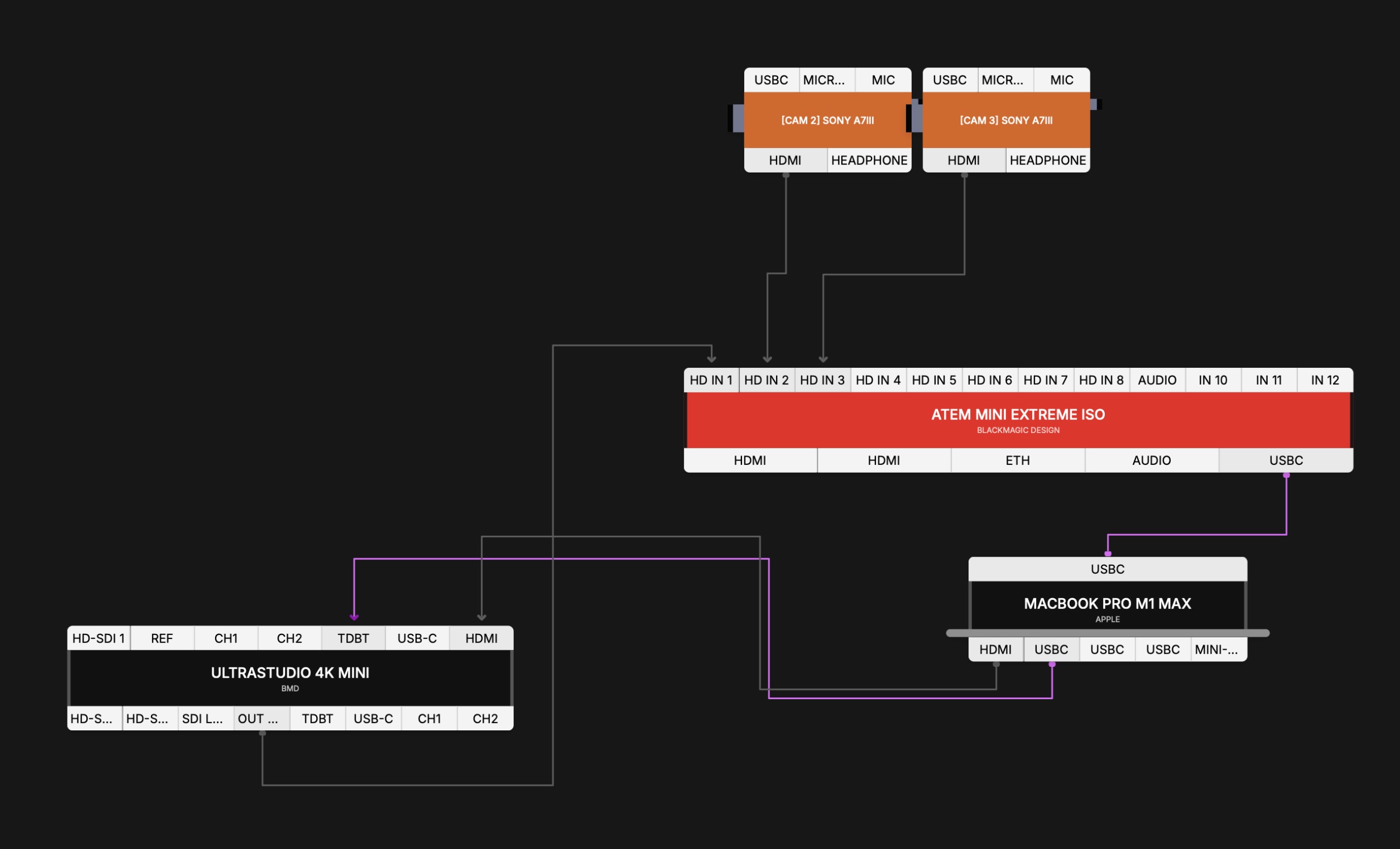Click top USBC port on MacBook Pro
Screen dimensions: 1400x849
(1108, 569)
